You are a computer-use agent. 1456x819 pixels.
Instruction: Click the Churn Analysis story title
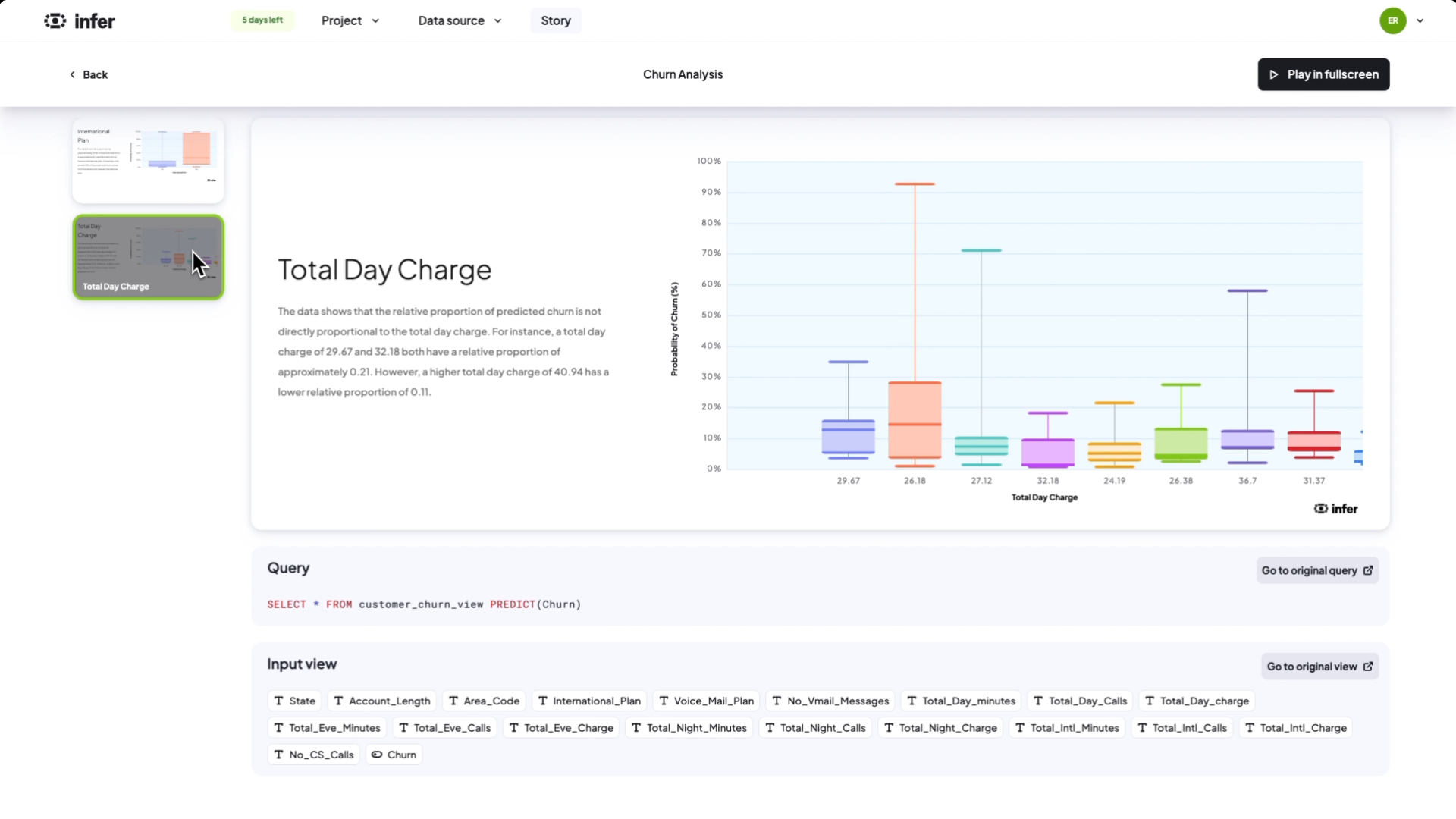pyautogui.click(x=682, y=74)
